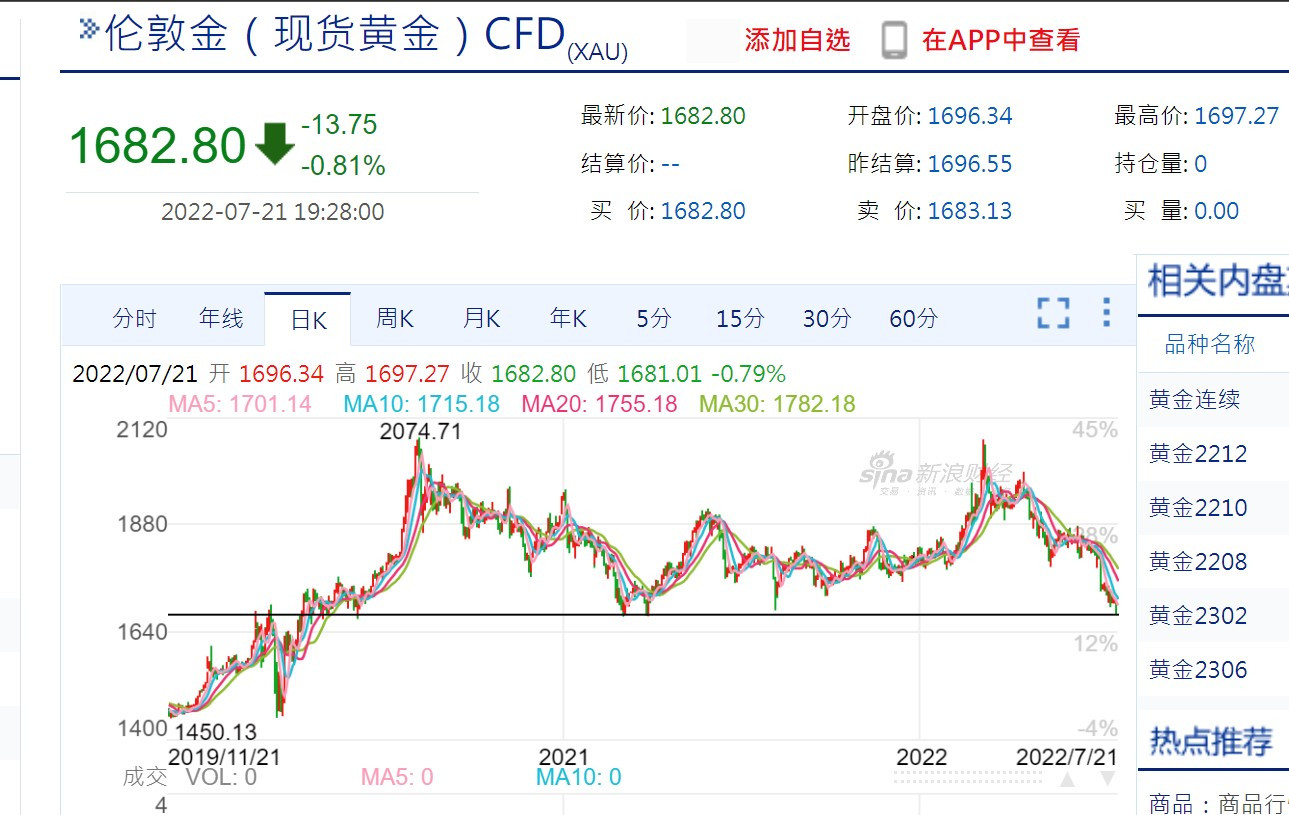Switch to the 月K monthly tab
Image resolution: width=1289 pixels, height=815 pixels.
(481, 319)
